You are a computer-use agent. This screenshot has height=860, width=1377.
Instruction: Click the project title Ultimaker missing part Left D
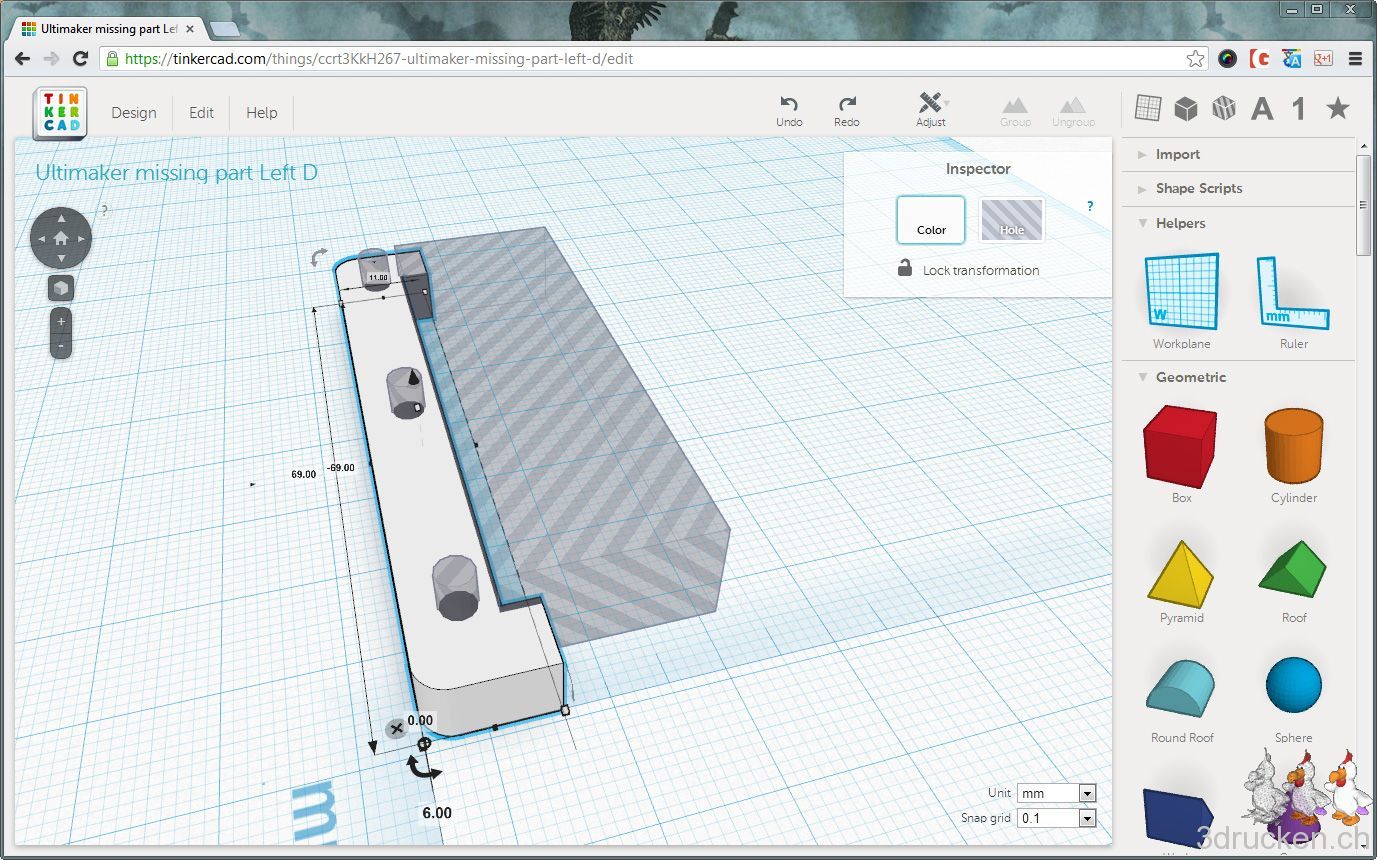tap(176, 173)
